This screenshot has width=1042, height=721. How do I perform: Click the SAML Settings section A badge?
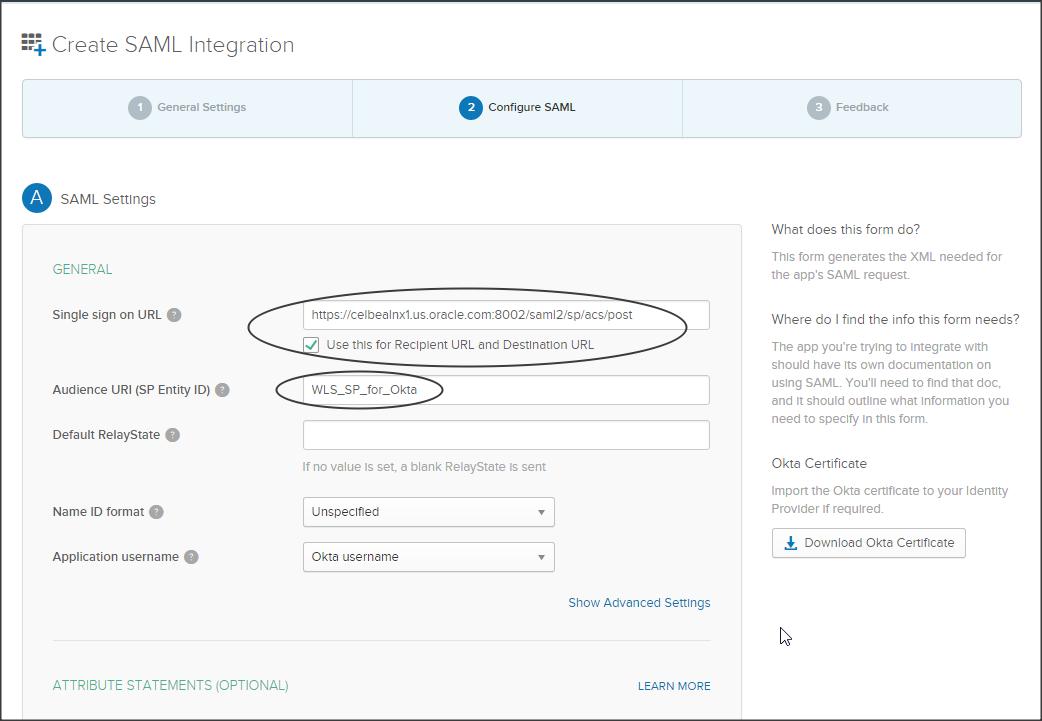pos(37,198)
